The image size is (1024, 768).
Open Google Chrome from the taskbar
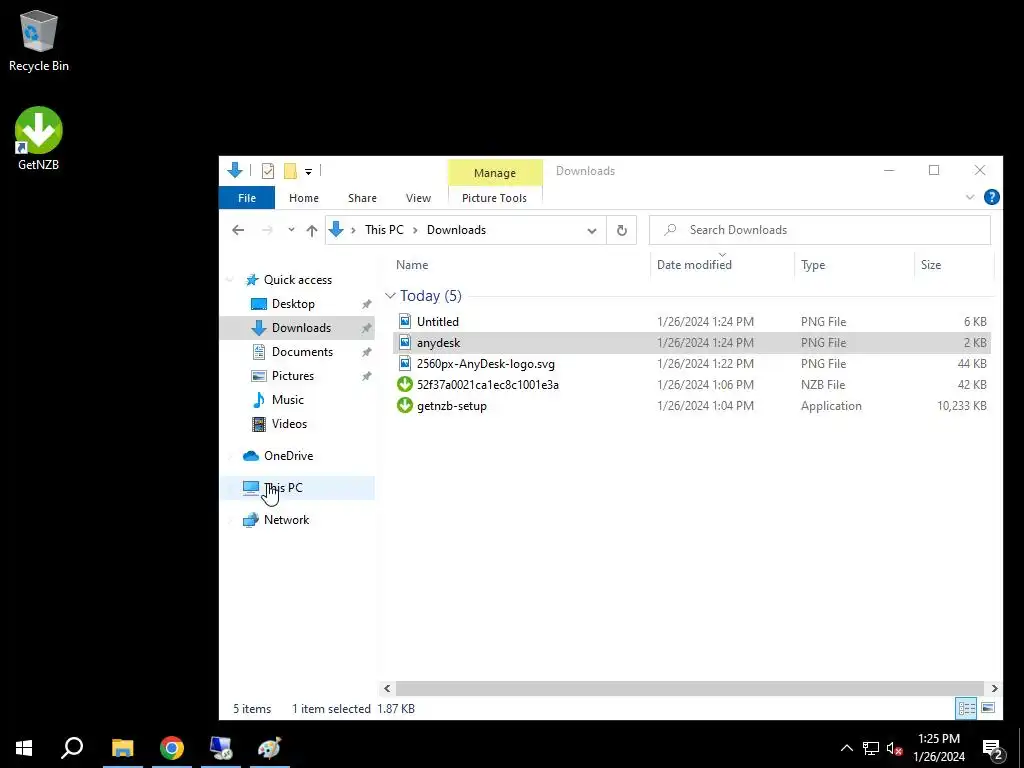click(172, 748)
